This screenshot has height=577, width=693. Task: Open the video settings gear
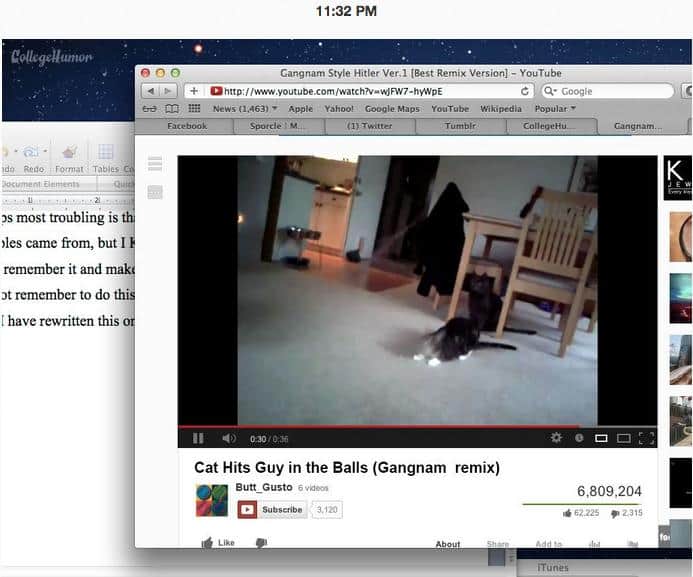(x=556, y=438)
